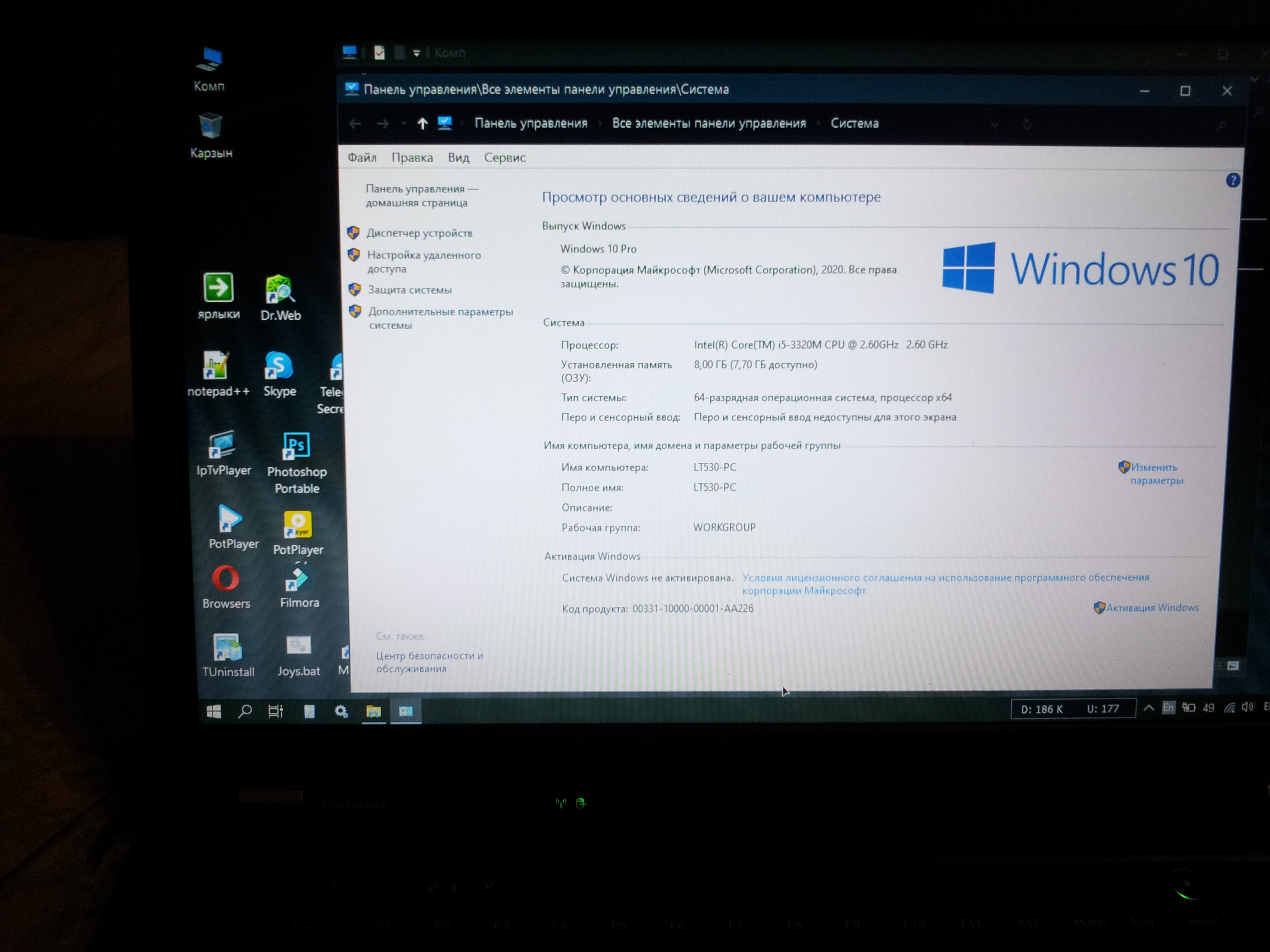Click the address bar refresh button

pos(1026,124)
